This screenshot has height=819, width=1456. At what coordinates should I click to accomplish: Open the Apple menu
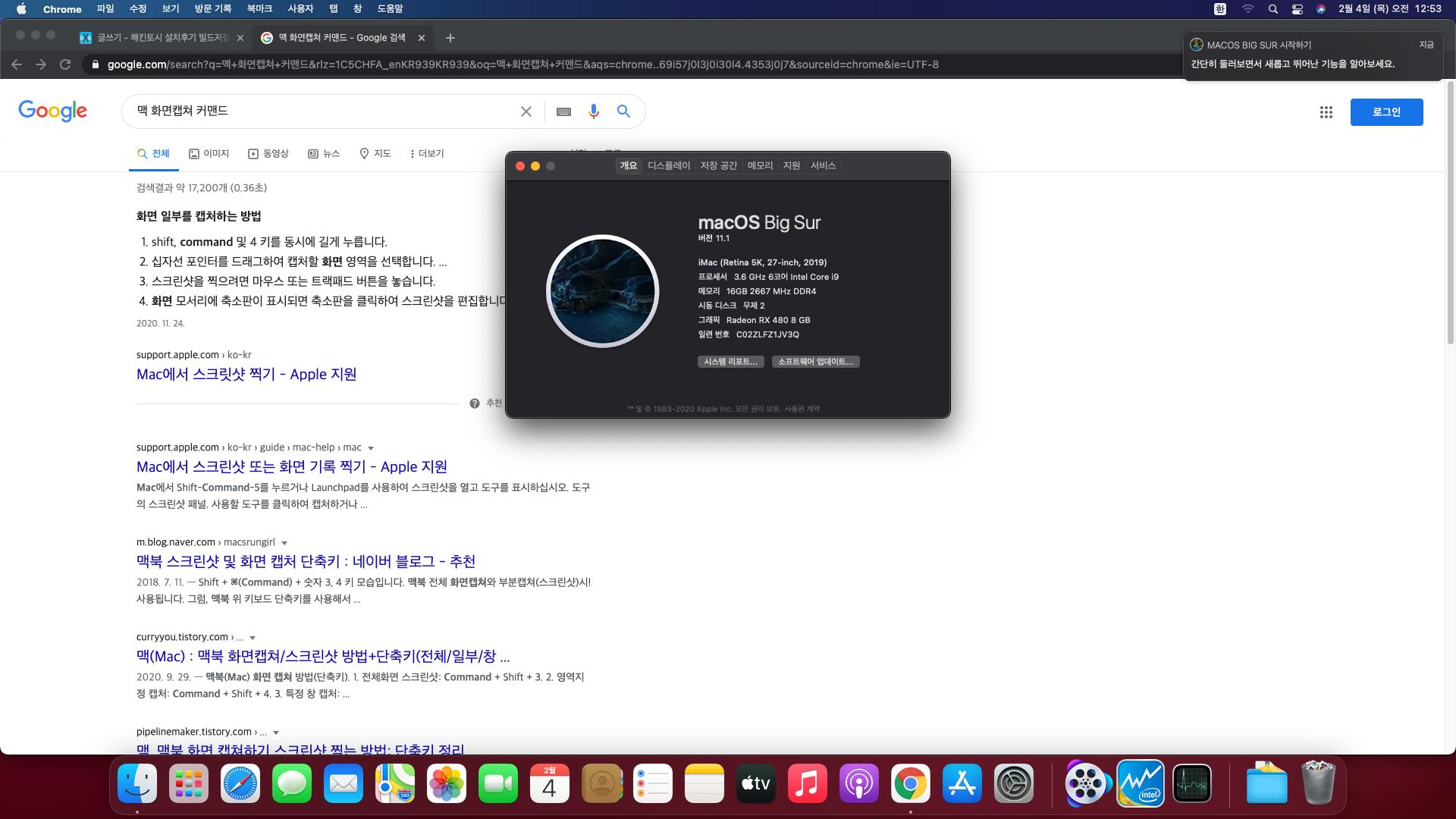pyautogui.click(x=21, y=9)
